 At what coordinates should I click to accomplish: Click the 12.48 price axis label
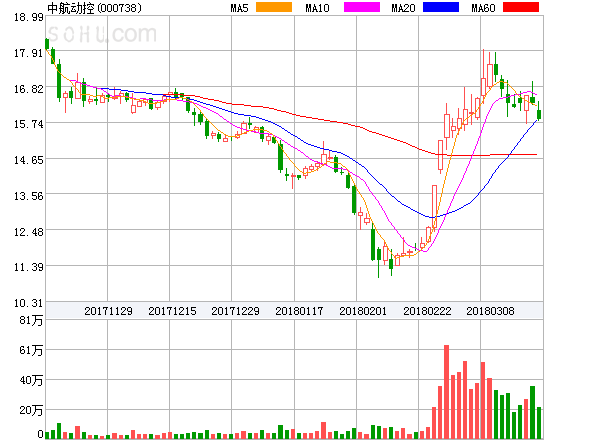point(29,232)
